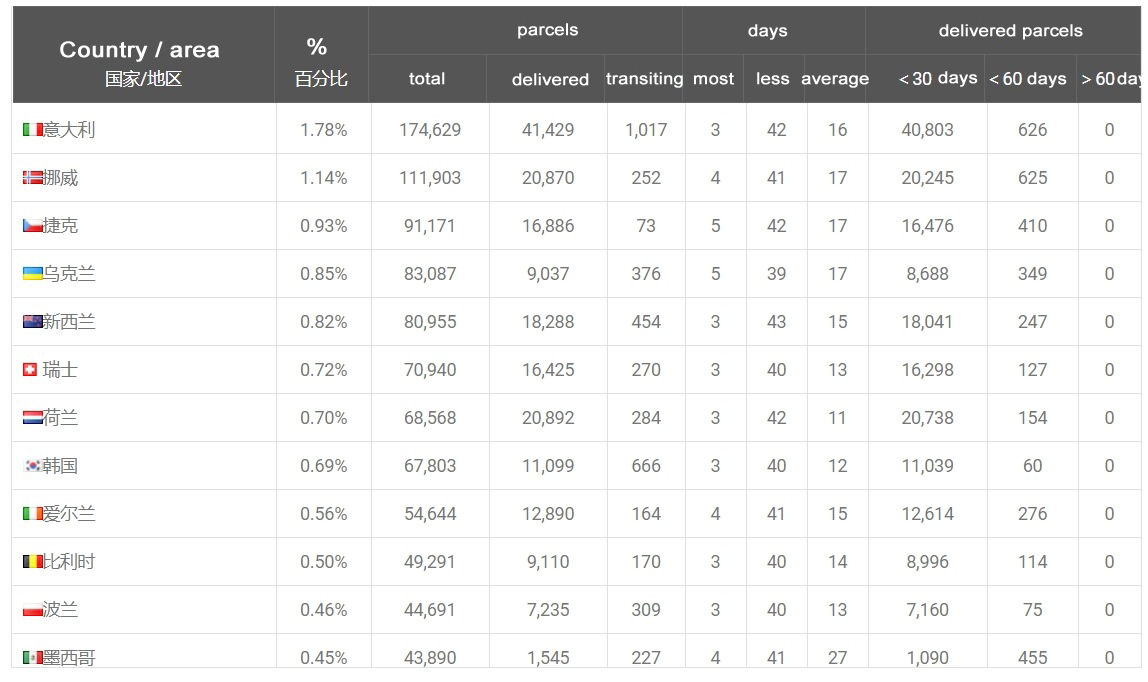
Task: Click the 爱尔兰 country name
Action: point(69,514)
